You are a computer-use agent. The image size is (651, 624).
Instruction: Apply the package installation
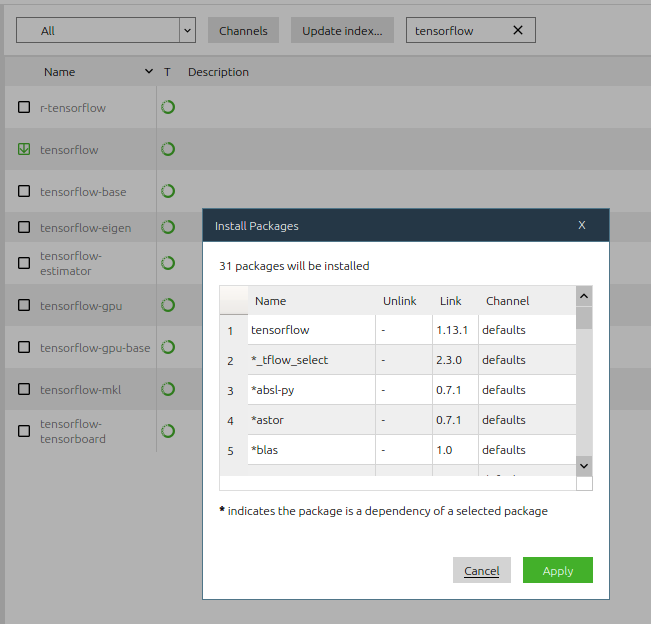pyautogui.click(x=558, y=570)
